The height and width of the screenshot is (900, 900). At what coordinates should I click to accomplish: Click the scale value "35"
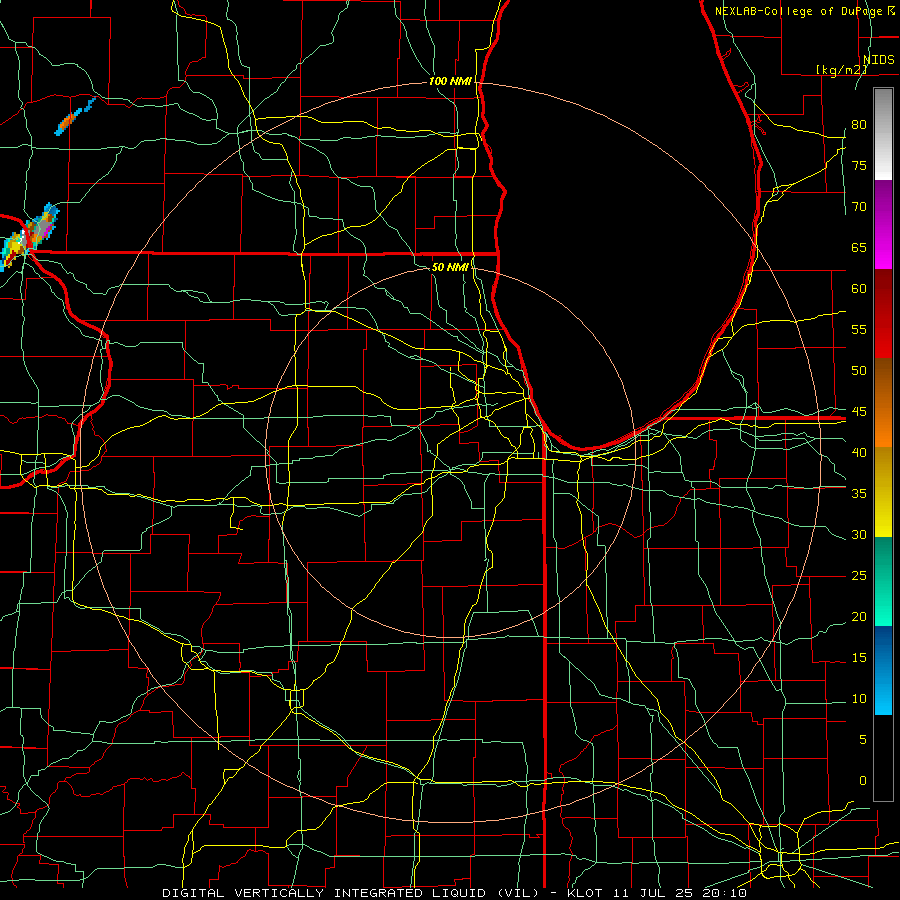click(859, 494)
